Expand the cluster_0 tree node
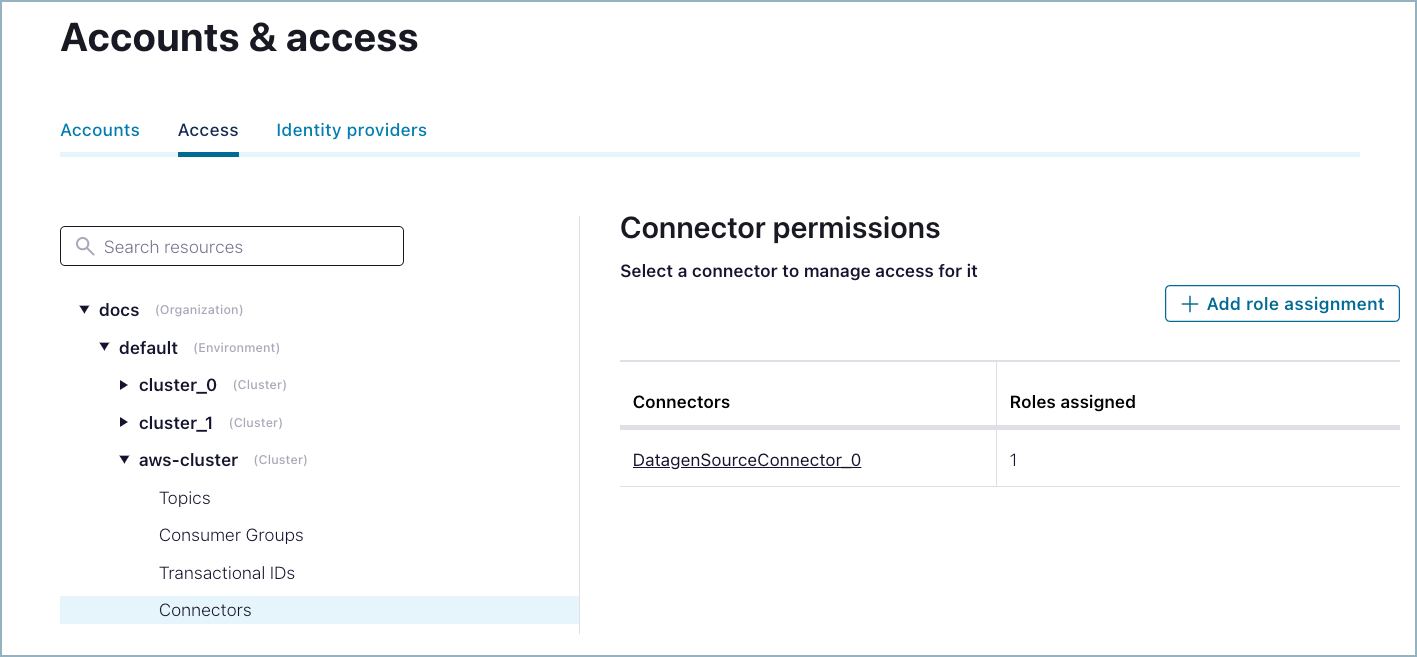This screenshot has height=657, width=1417. [124, 385]
